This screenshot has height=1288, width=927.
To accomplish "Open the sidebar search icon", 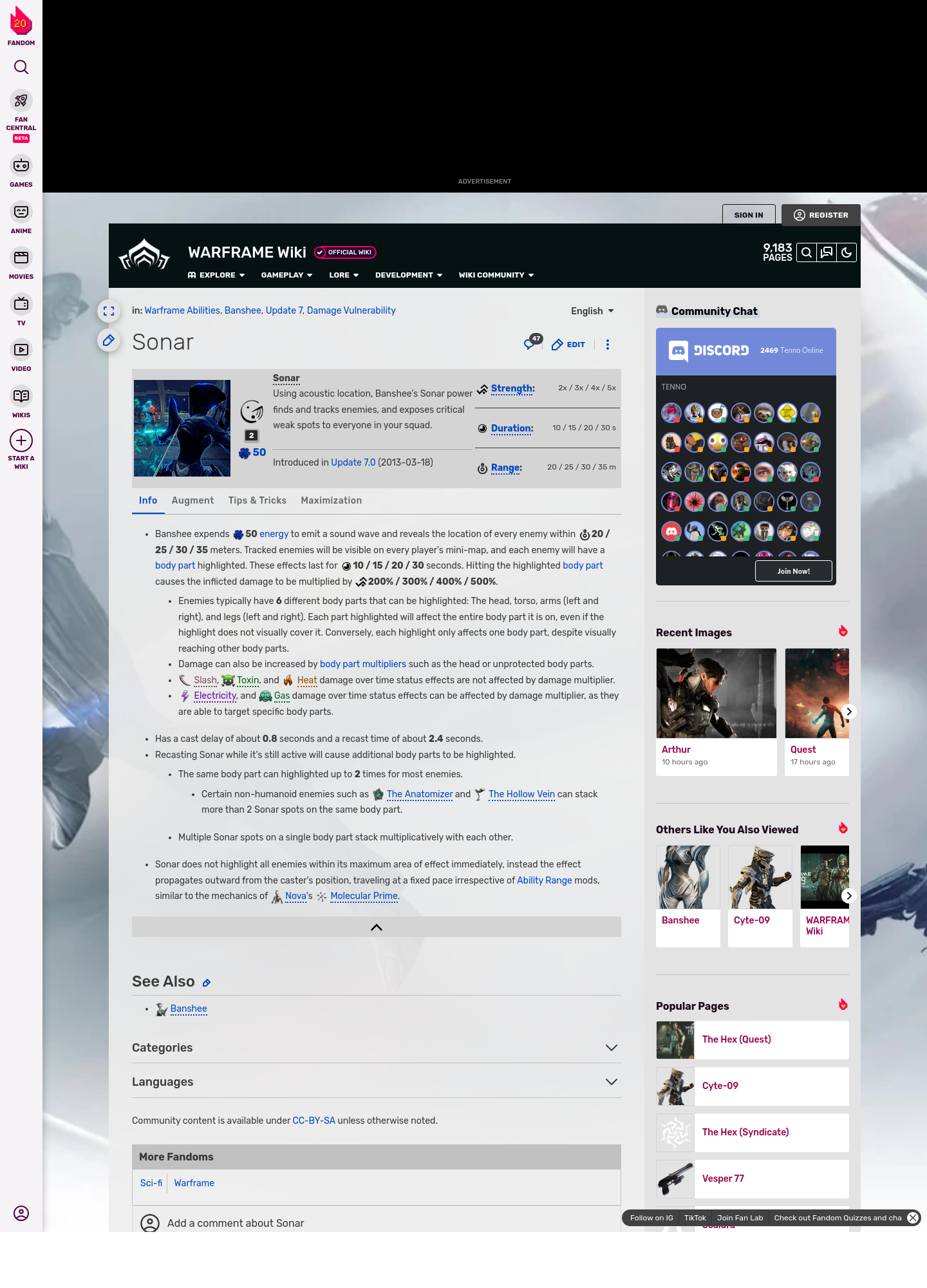I will (21, 67).
